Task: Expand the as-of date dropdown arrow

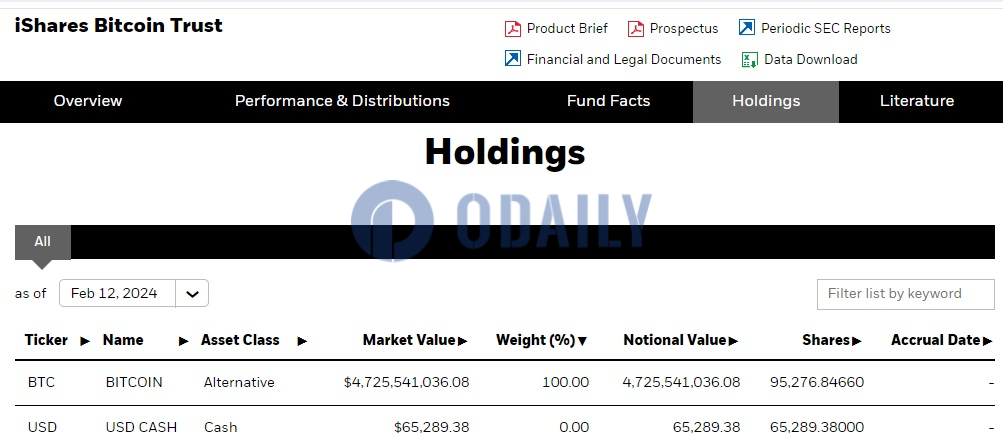Action: click(192, 294)
